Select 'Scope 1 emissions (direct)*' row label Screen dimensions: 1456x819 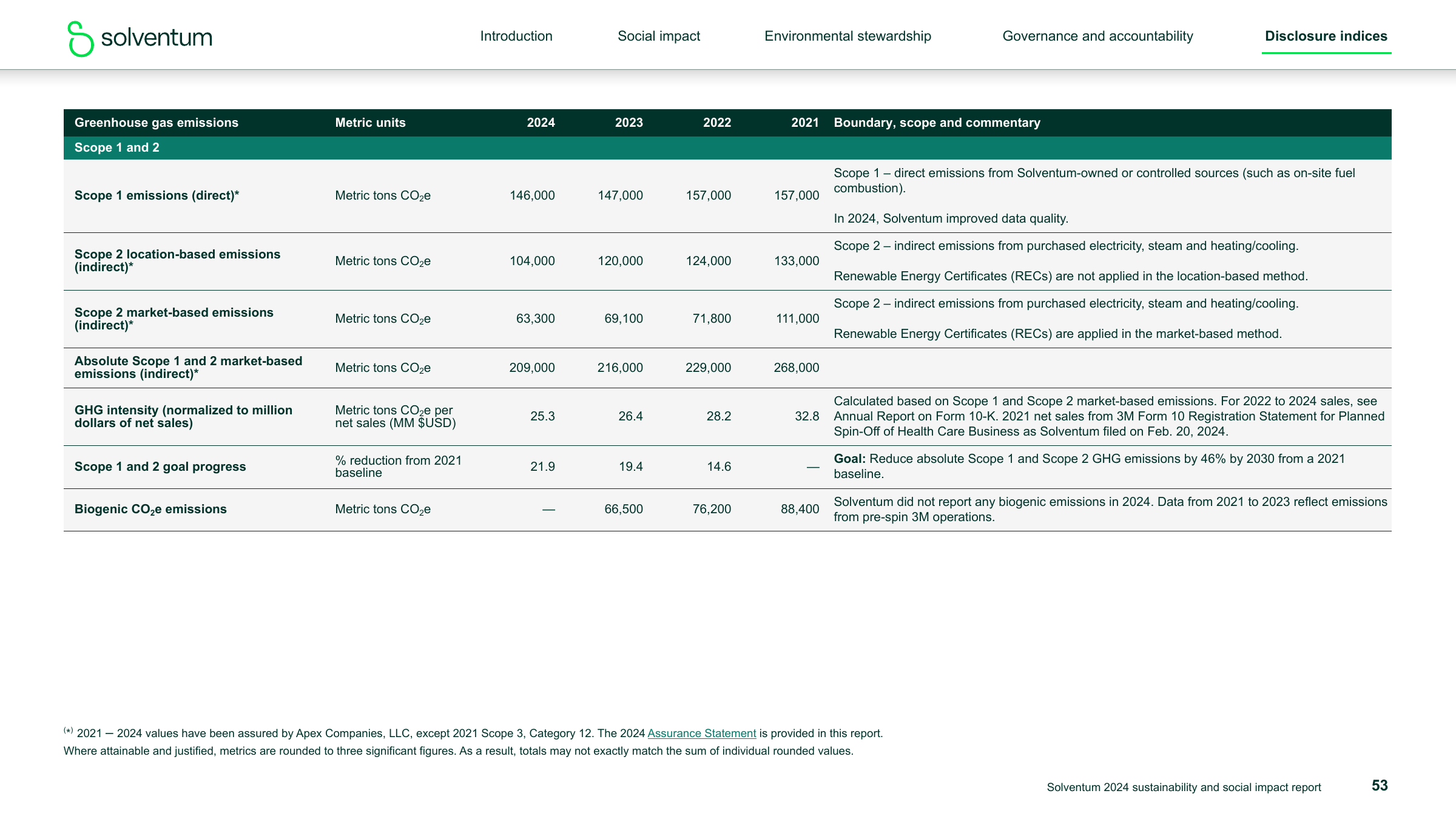click(157, 195)
